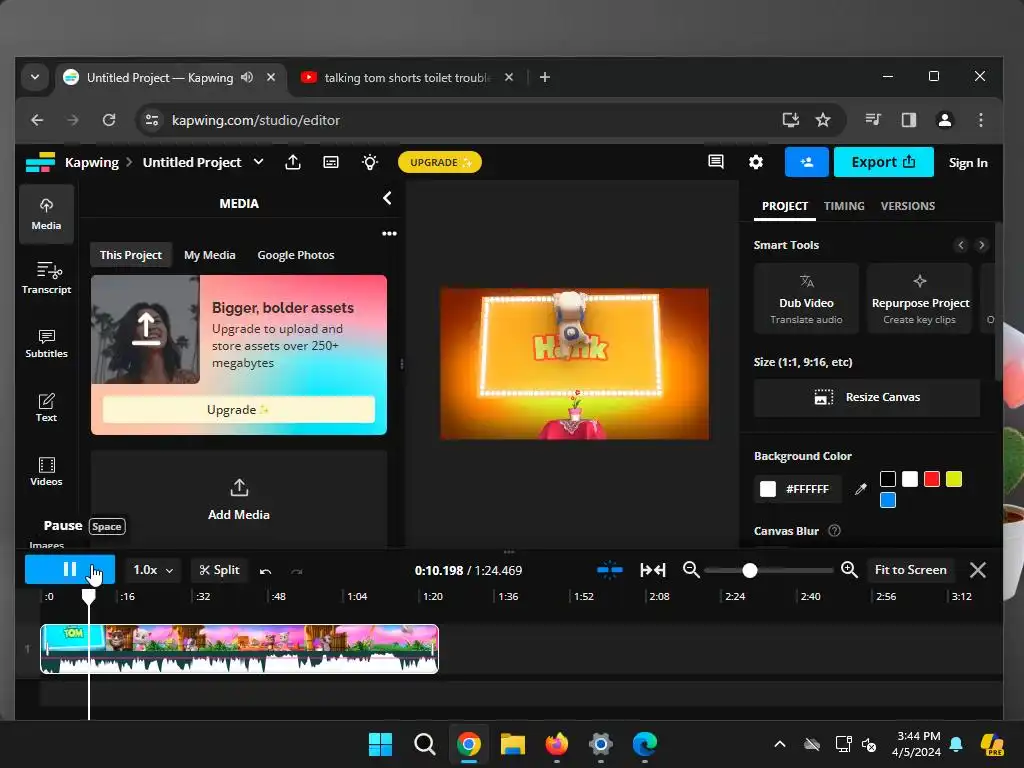The image size is (1024, 768).
Task: Open Chrome tab search dropdown
Action: coord(35,78)
